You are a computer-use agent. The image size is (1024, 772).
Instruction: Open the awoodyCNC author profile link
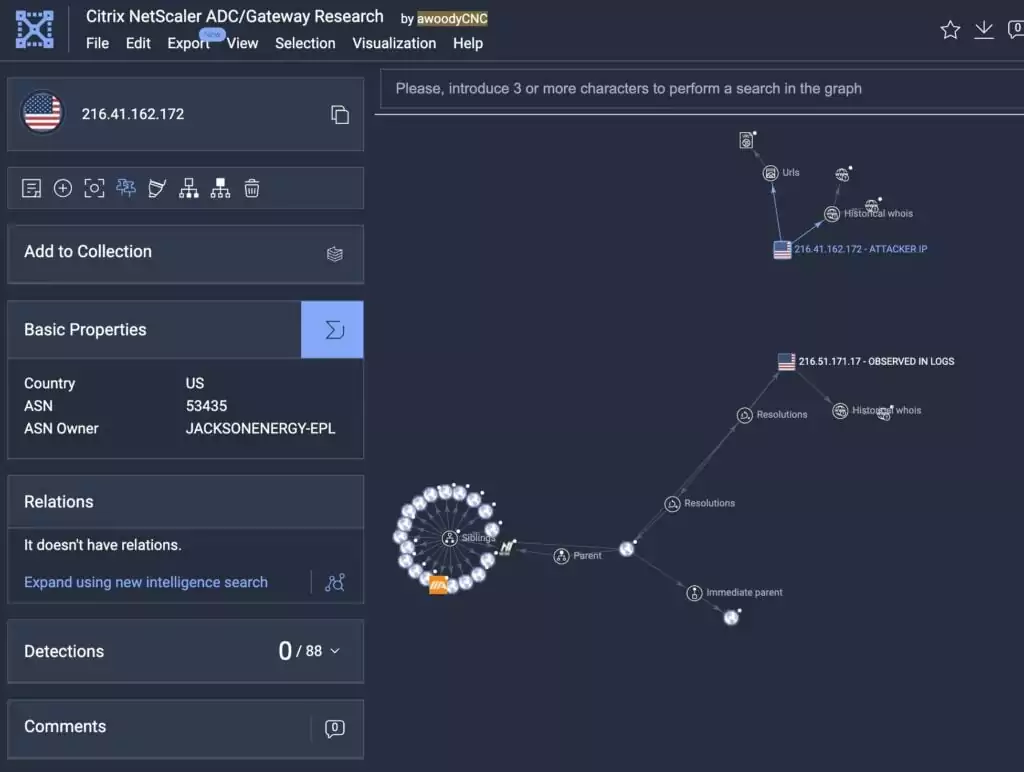452,19
